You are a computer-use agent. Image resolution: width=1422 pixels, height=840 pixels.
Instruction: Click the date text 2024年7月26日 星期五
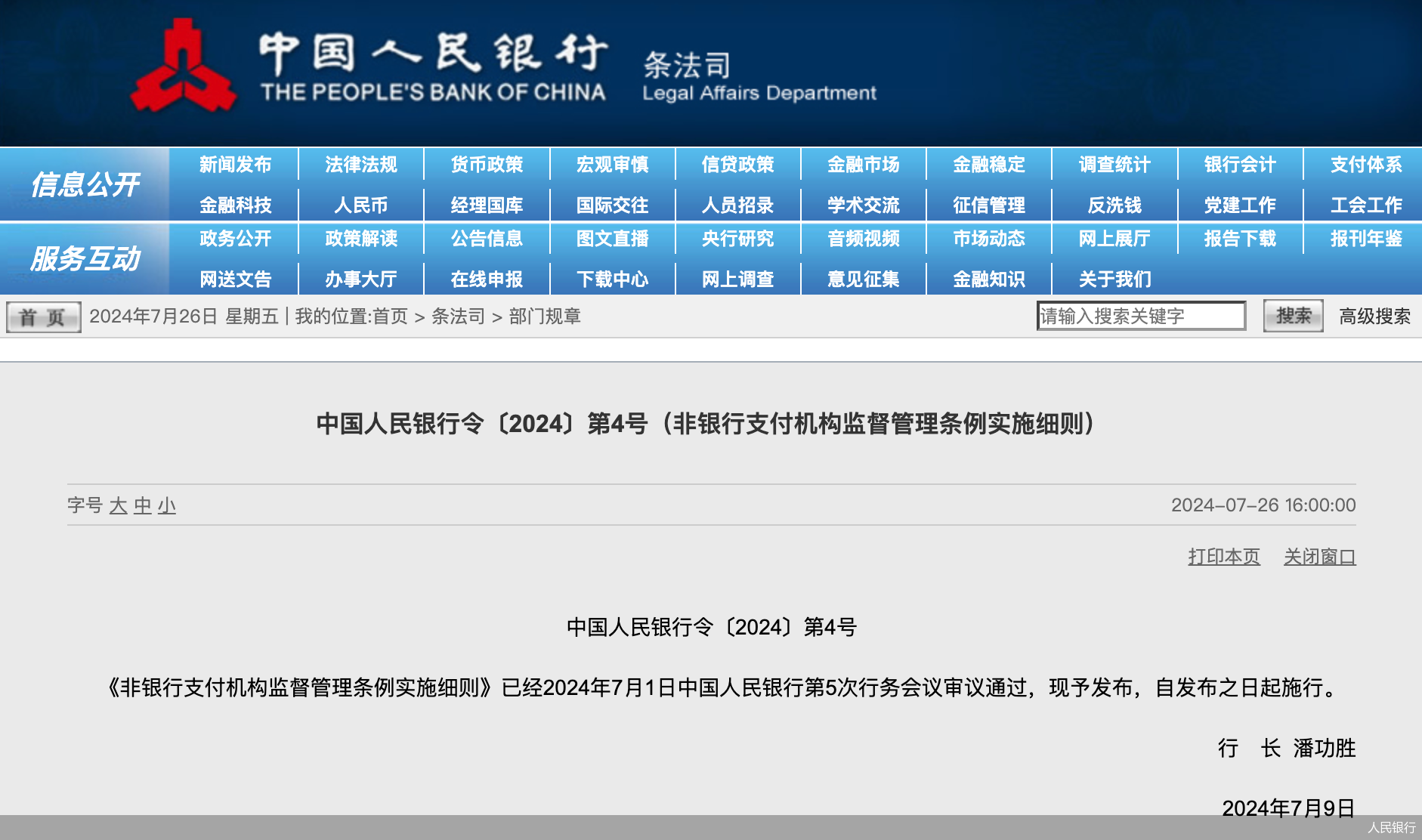pos(184,317)
